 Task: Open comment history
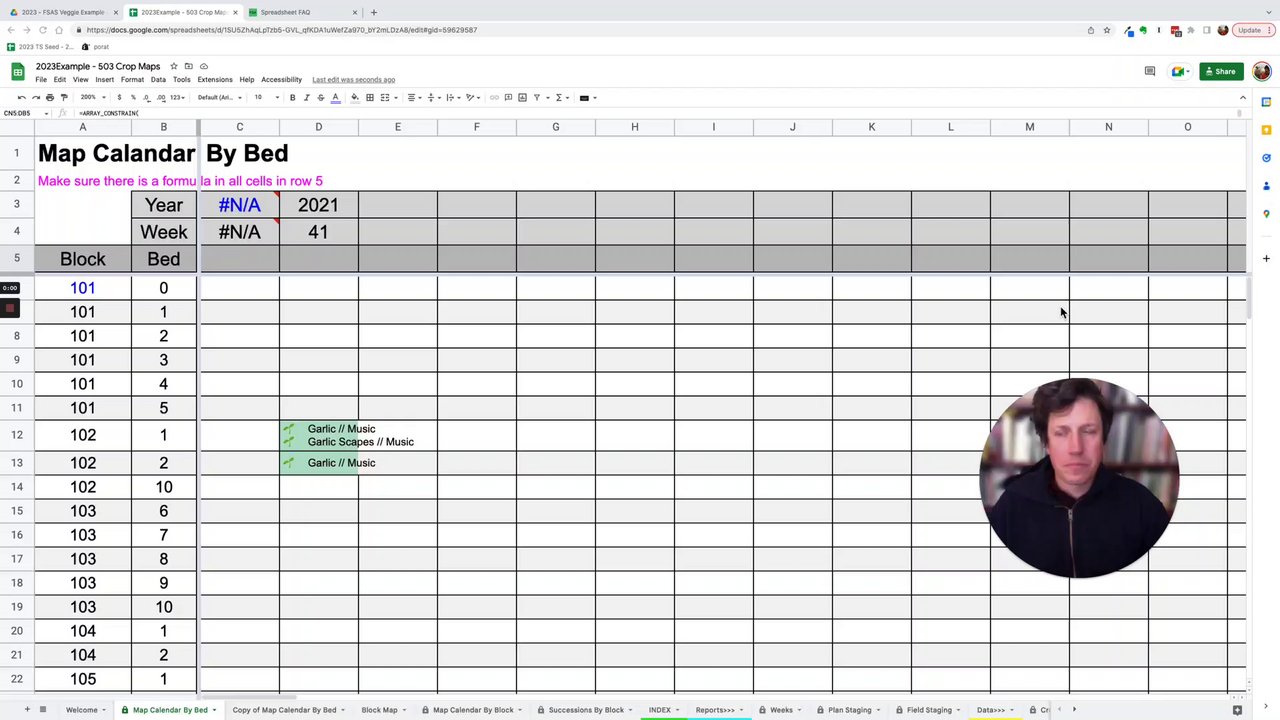point(1150,71)
